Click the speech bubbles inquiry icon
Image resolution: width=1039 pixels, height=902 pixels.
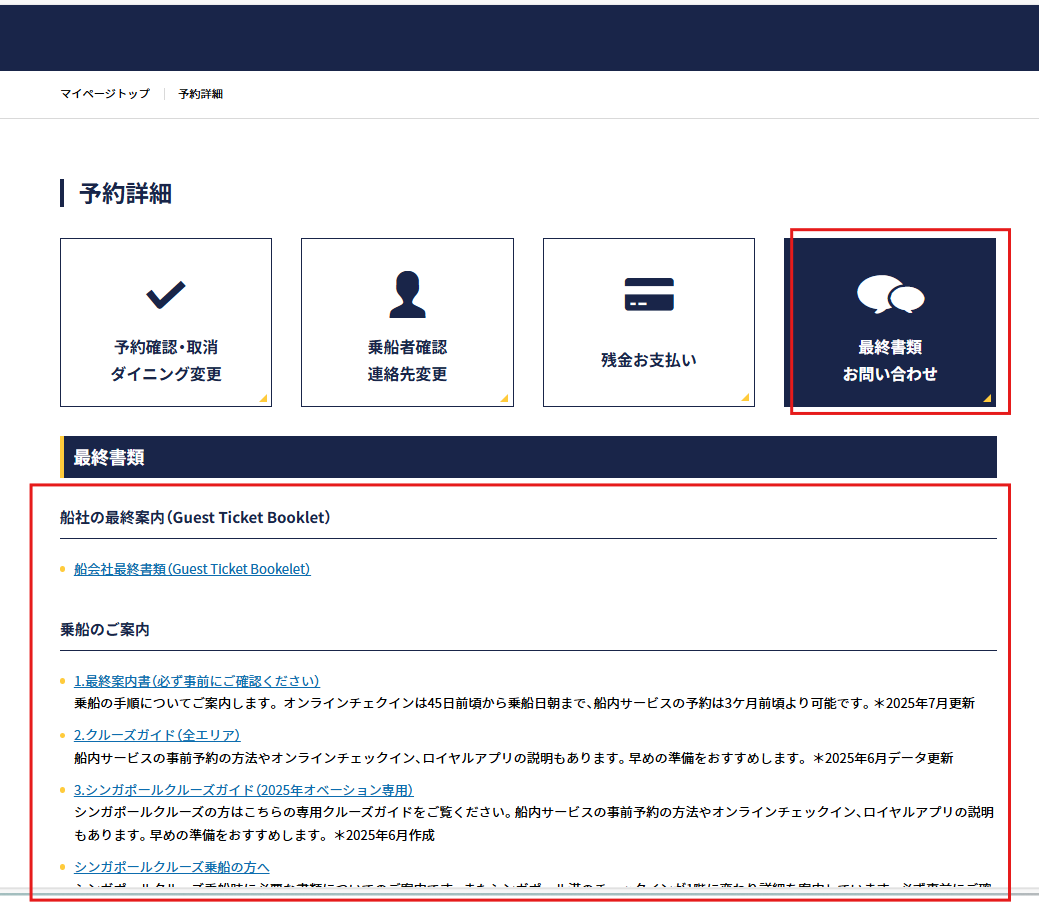[890, 295]
